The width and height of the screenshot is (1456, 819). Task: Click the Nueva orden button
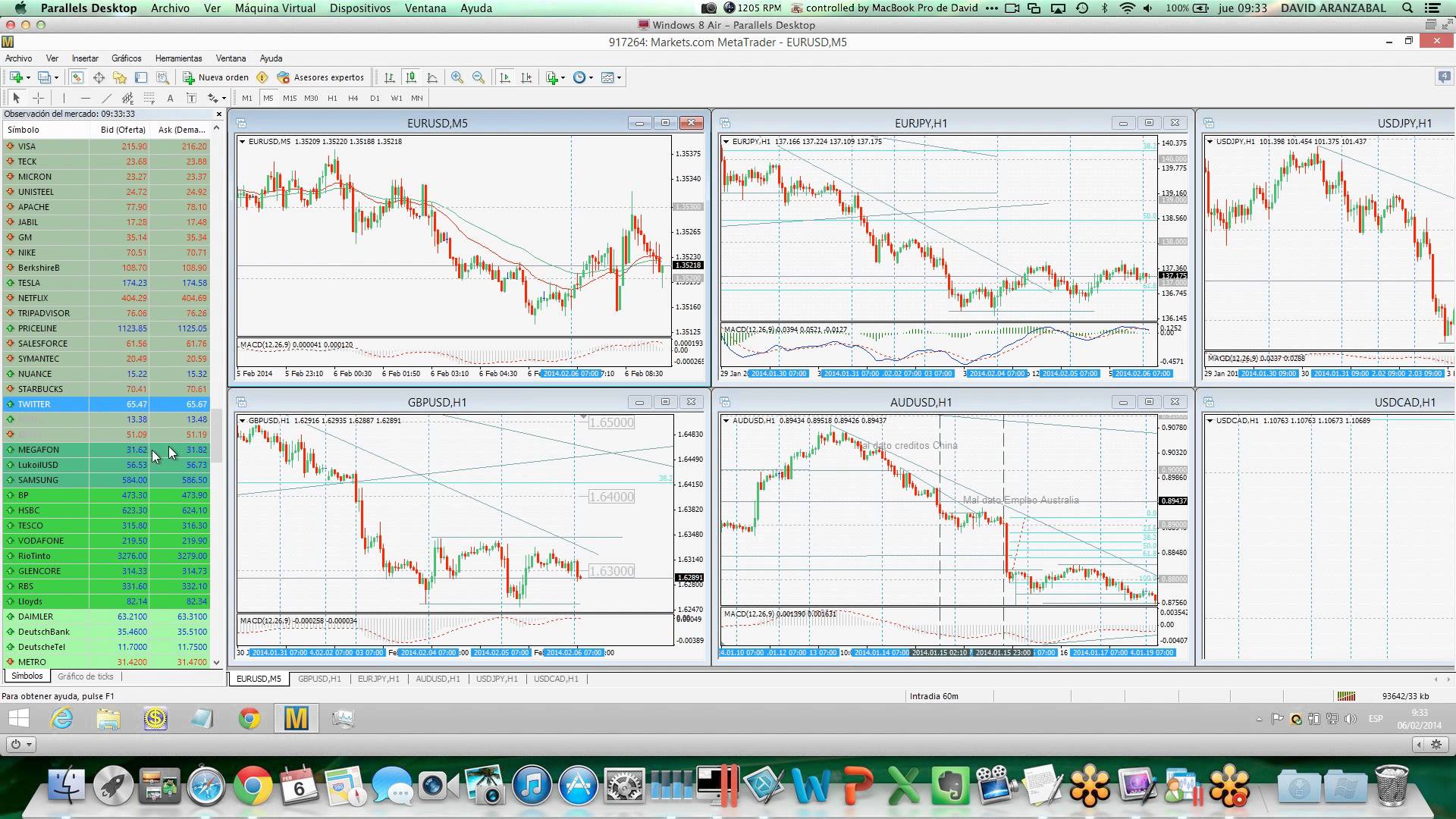click(x=216, y=77)
